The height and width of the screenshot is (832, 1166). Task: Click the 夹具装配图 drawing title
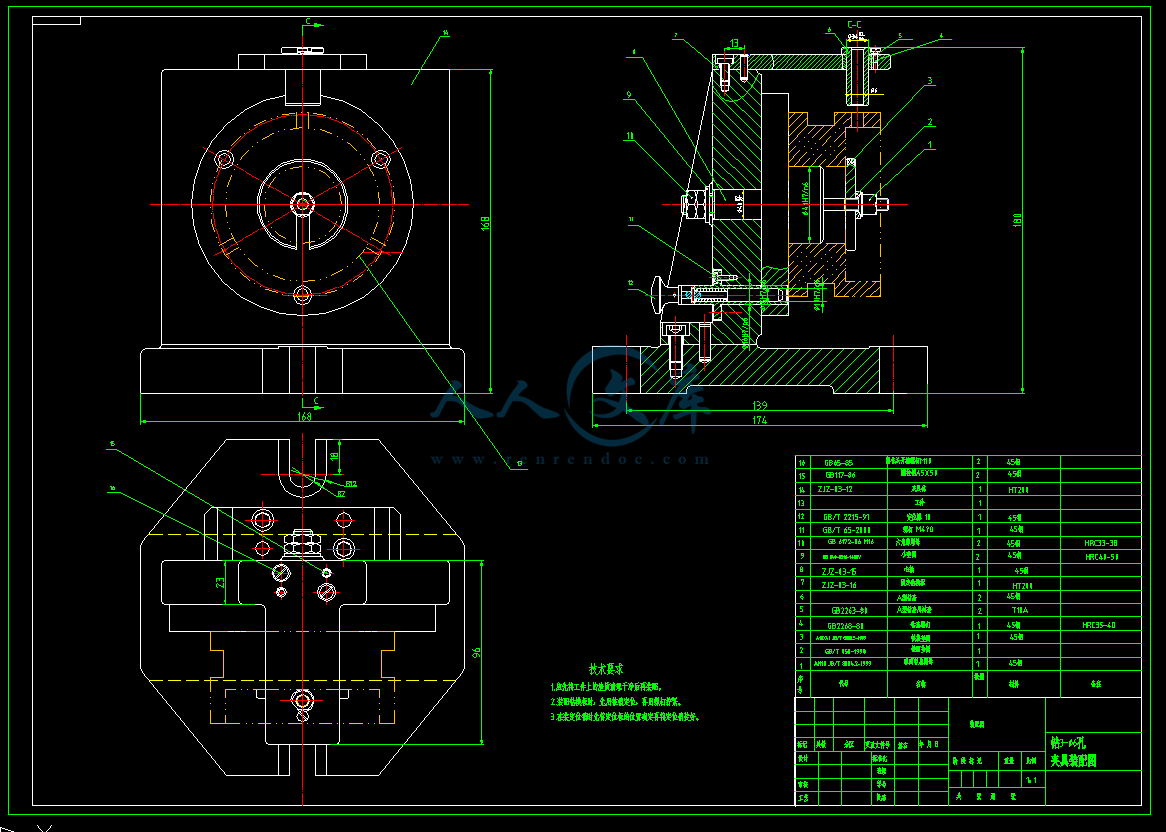click(x=1073, y=761)
